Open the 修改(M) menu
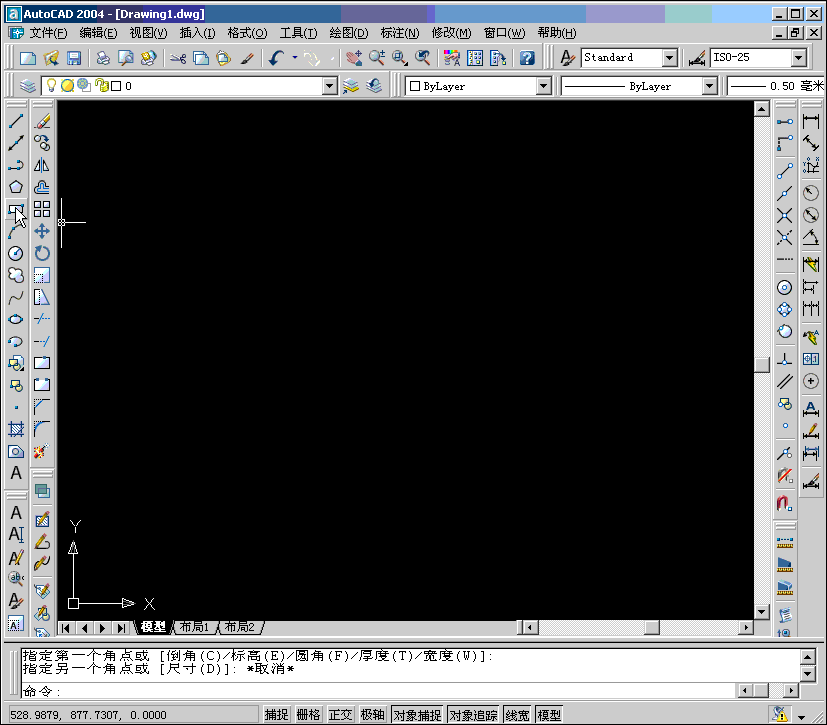 (451, 33)
